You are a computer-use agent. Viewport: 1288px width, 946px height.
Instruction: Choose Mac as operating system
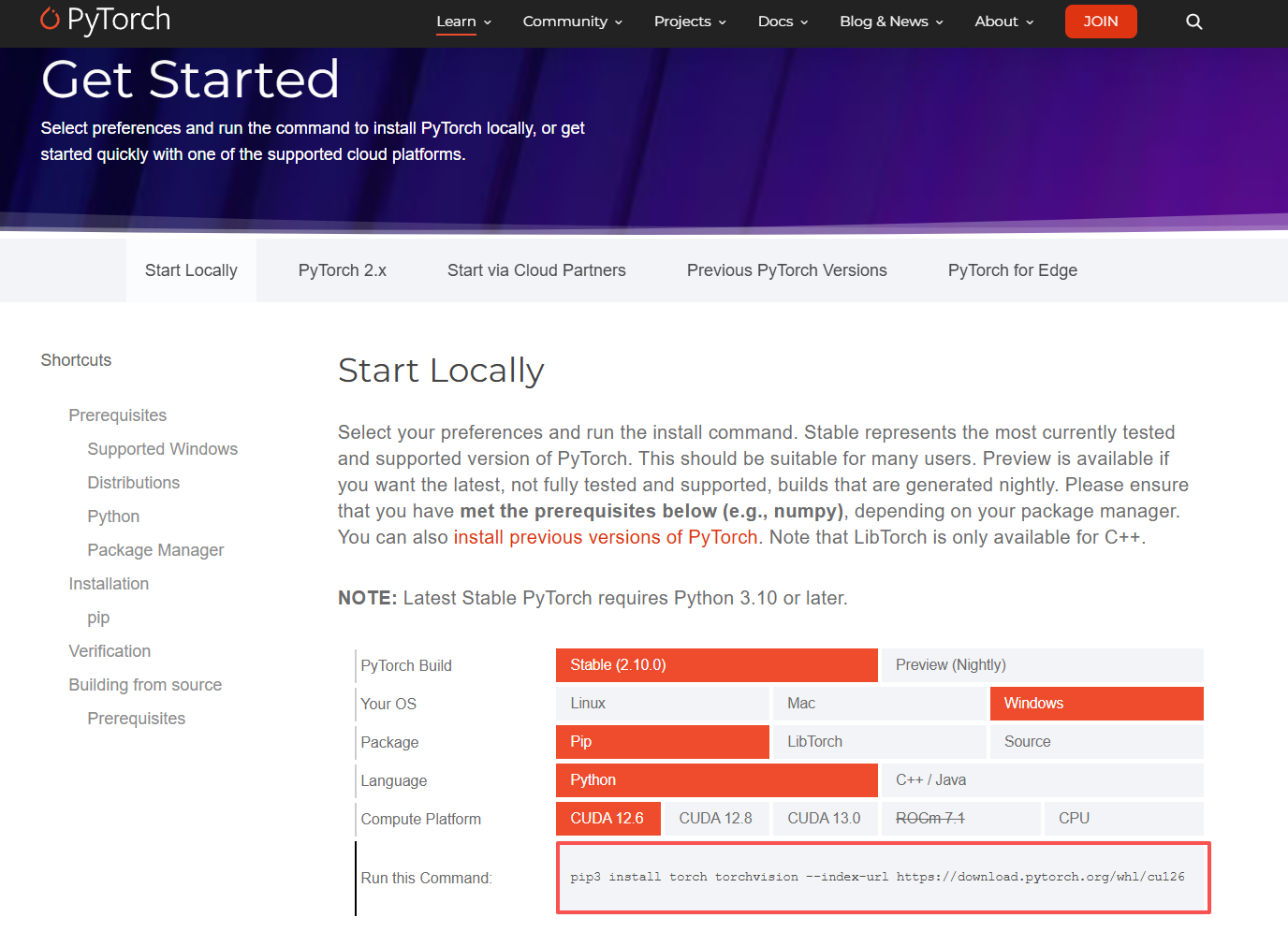[880, 704]
